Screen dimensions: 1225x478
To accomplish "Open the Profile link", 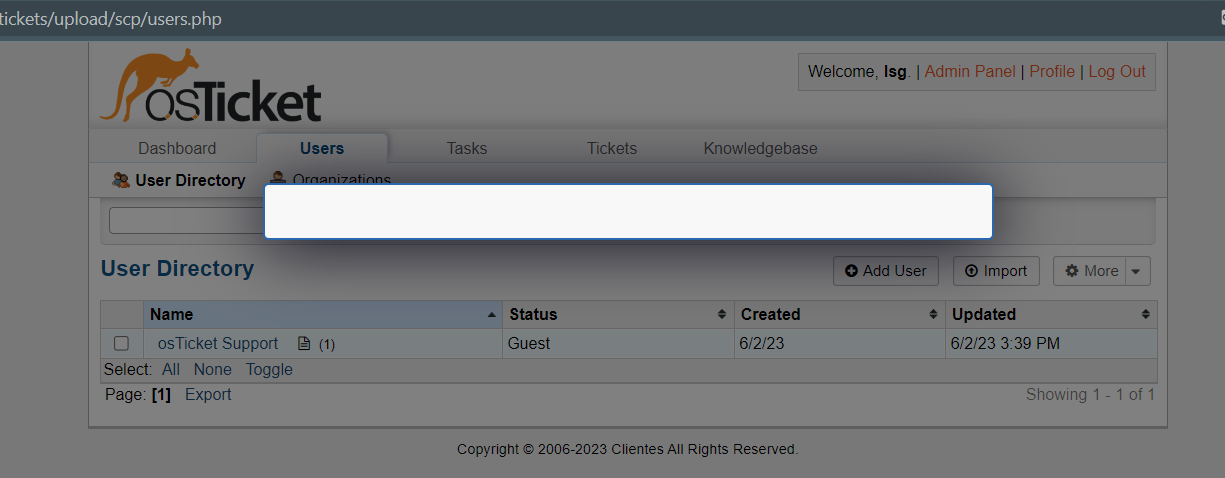I will pyautogui.click(x=1052, y=72).
